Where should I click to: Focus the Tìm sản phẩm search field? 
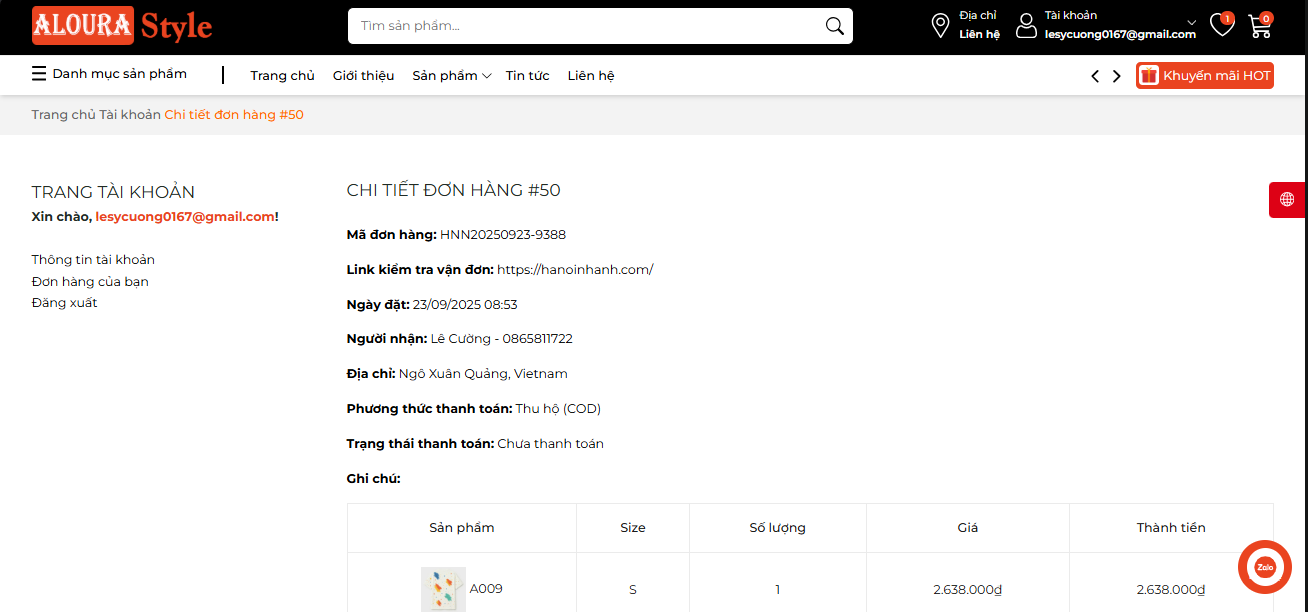click(x=585, y=26)
